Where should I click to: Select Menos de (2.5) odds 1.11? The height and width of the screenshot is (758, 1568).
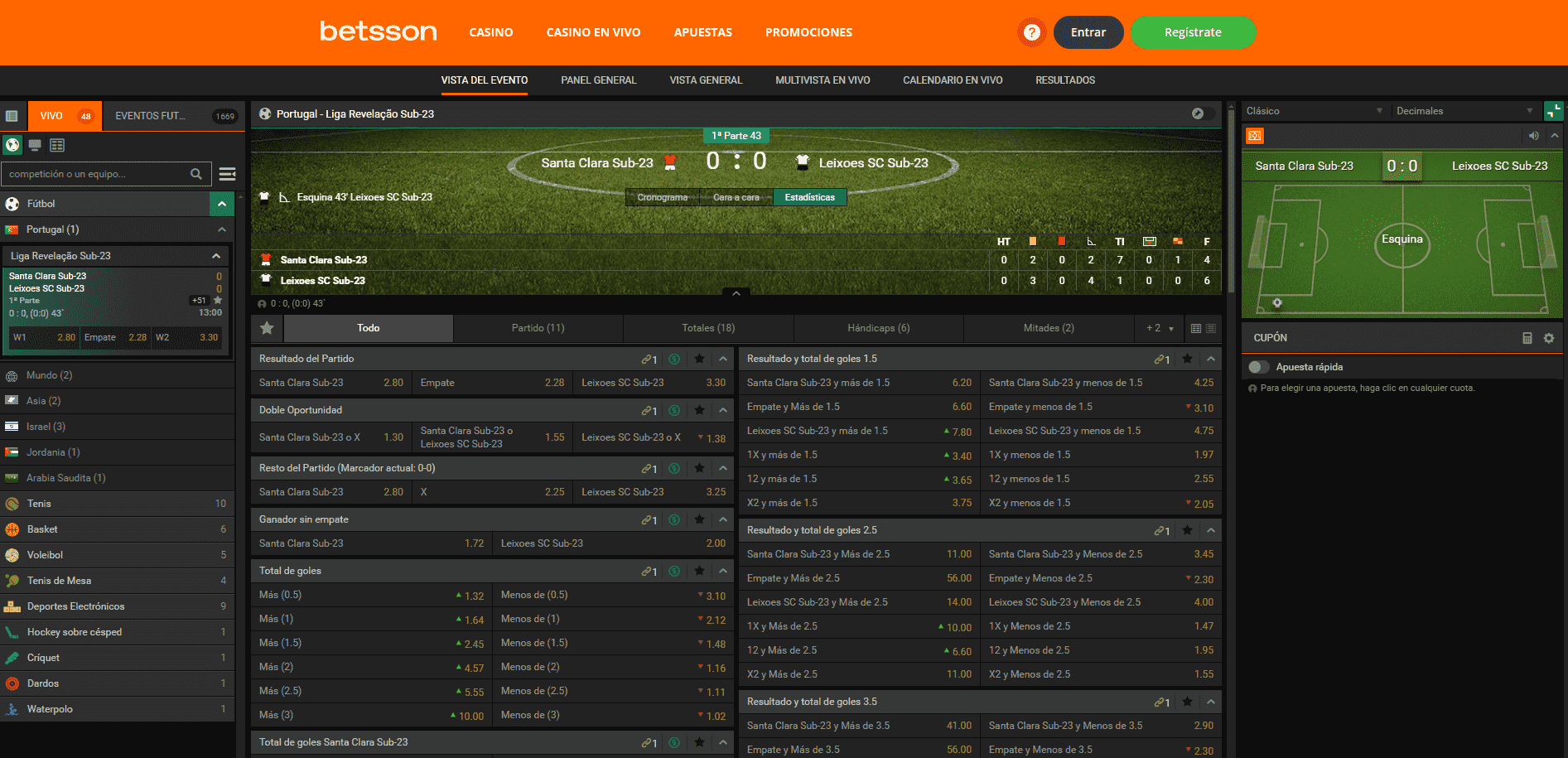coord(613,691)
